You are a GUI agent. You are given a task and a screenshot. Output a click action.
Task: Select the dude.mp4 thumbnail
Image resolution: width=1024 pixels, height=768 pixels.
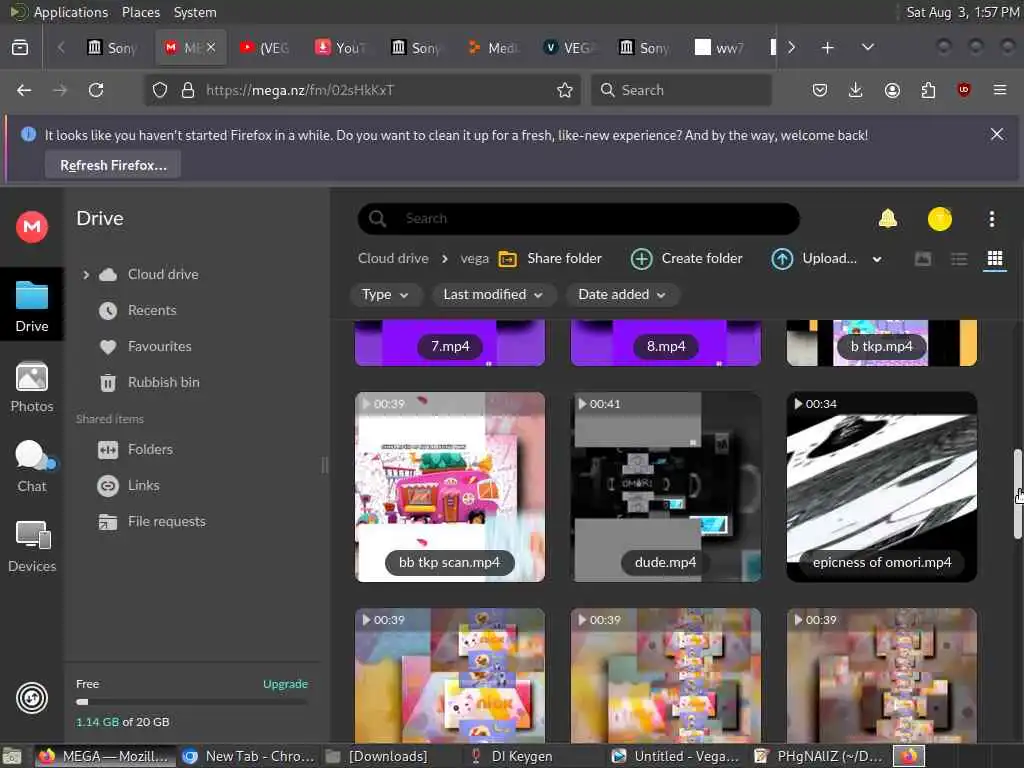click(665, 487)
